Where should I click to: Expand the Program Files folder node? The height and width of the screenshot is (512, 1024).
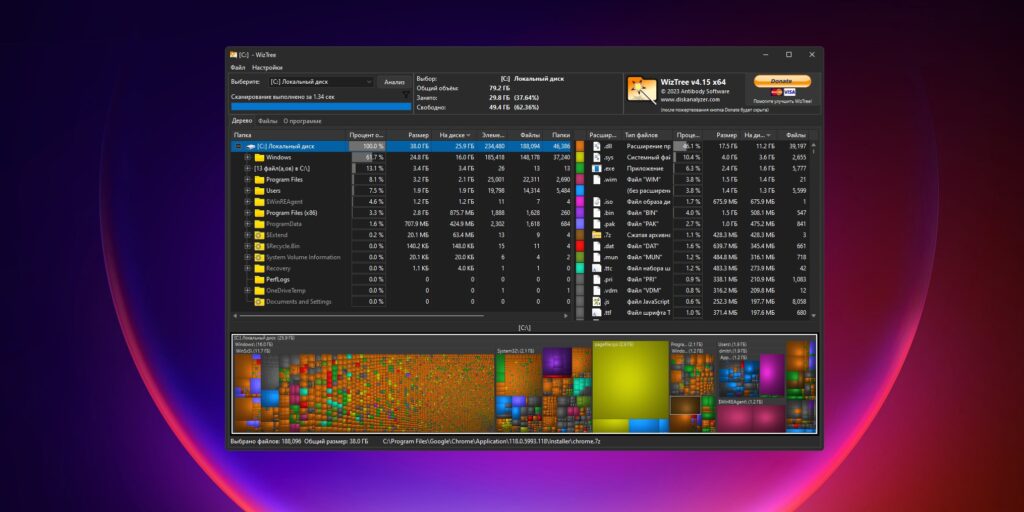tap(248, 180)
